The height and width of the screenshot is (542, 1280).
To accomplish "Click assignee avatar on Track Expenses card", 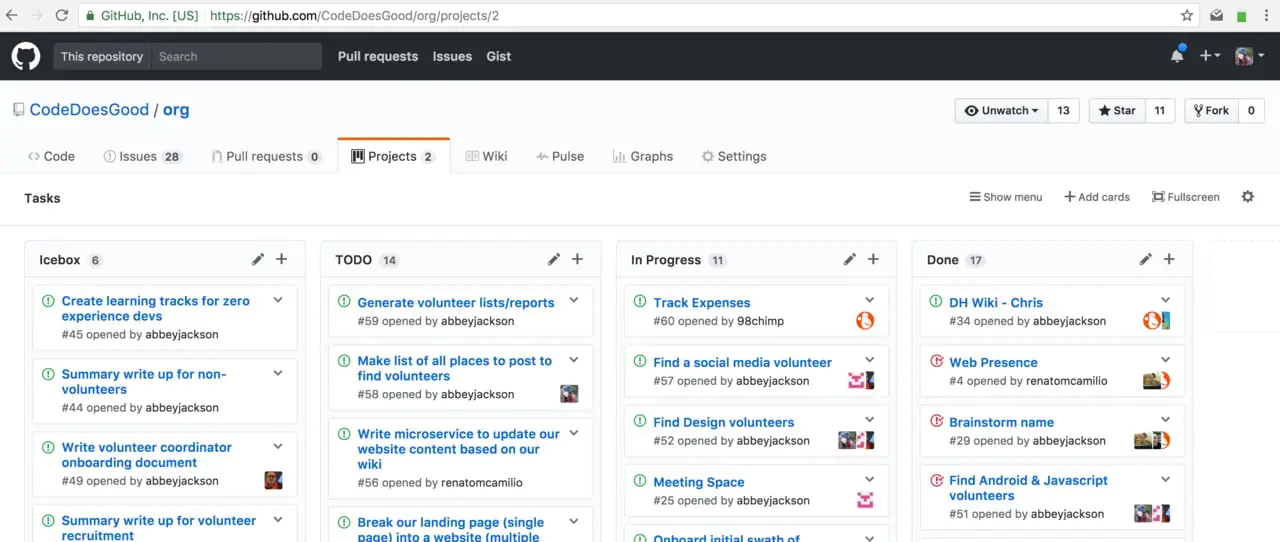I will pos(865,321).
